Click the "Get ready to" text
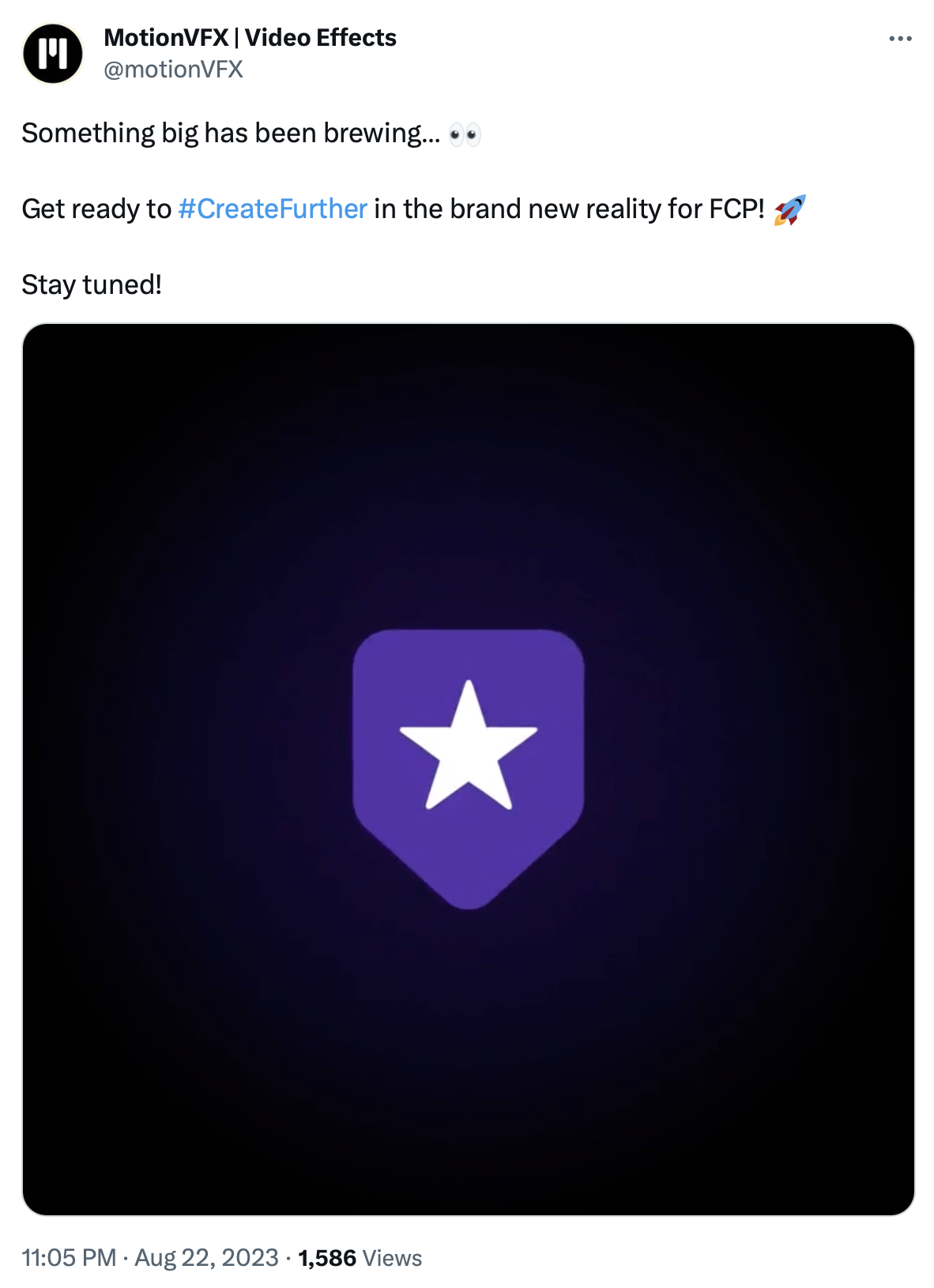This screenshot has height=1288, width=934. tap(96, 209)
